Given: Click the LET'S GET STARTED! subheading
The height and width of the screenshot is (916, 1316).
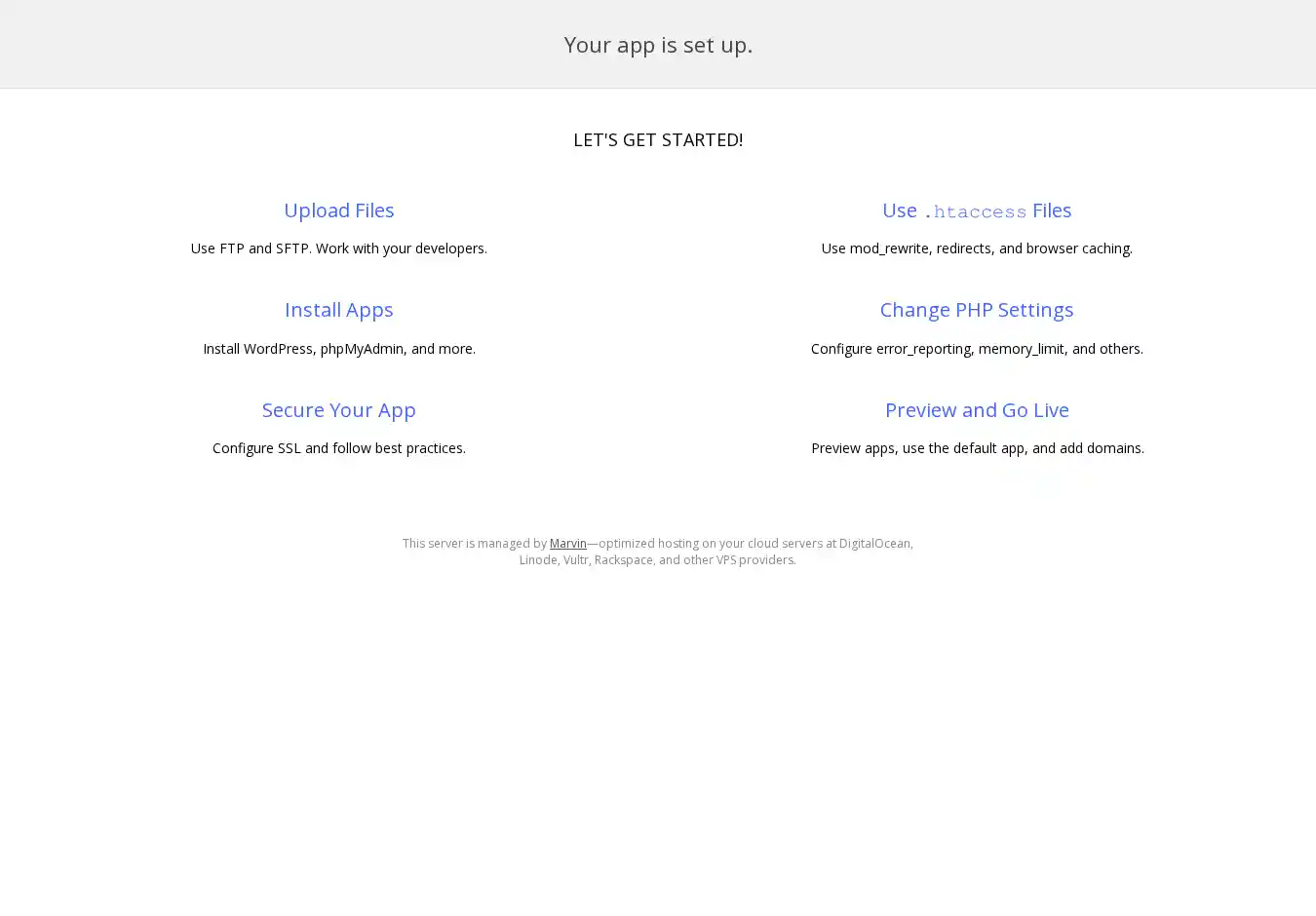Looking at the screenshot, I should pos(658,140).
